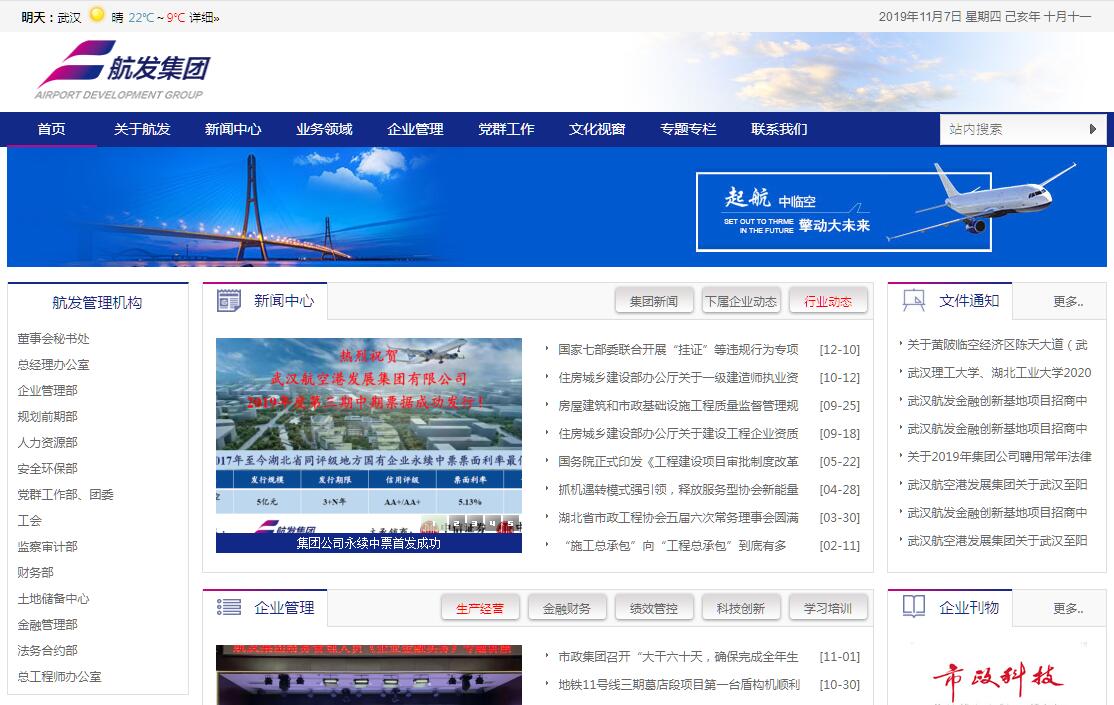Click the 新闻中心 newspaper icon
1114x705 pixels.
point(229,300)
